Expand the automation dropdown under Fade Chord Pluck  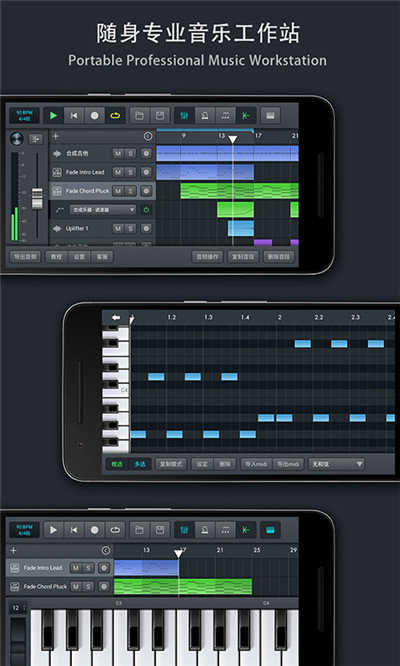(x=102, y=210)
